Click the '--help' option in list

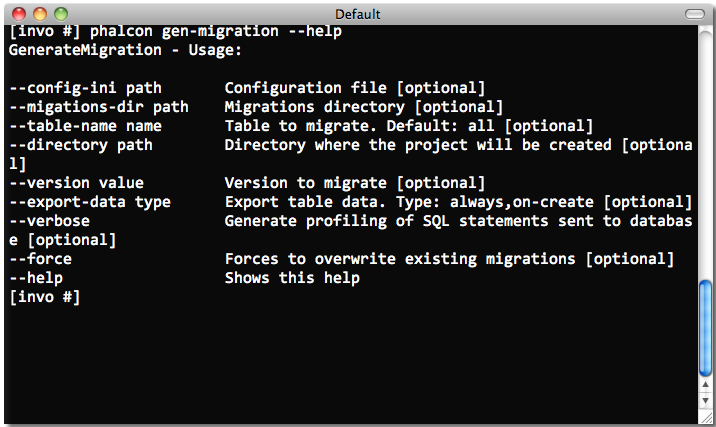36,278
